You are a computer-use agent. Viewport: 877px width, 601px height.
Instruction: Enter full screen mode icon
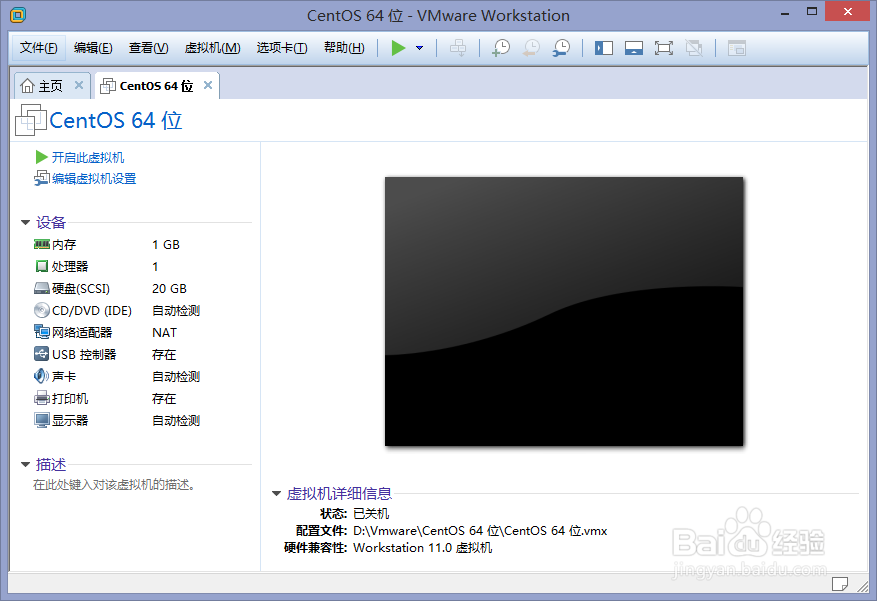664,49
